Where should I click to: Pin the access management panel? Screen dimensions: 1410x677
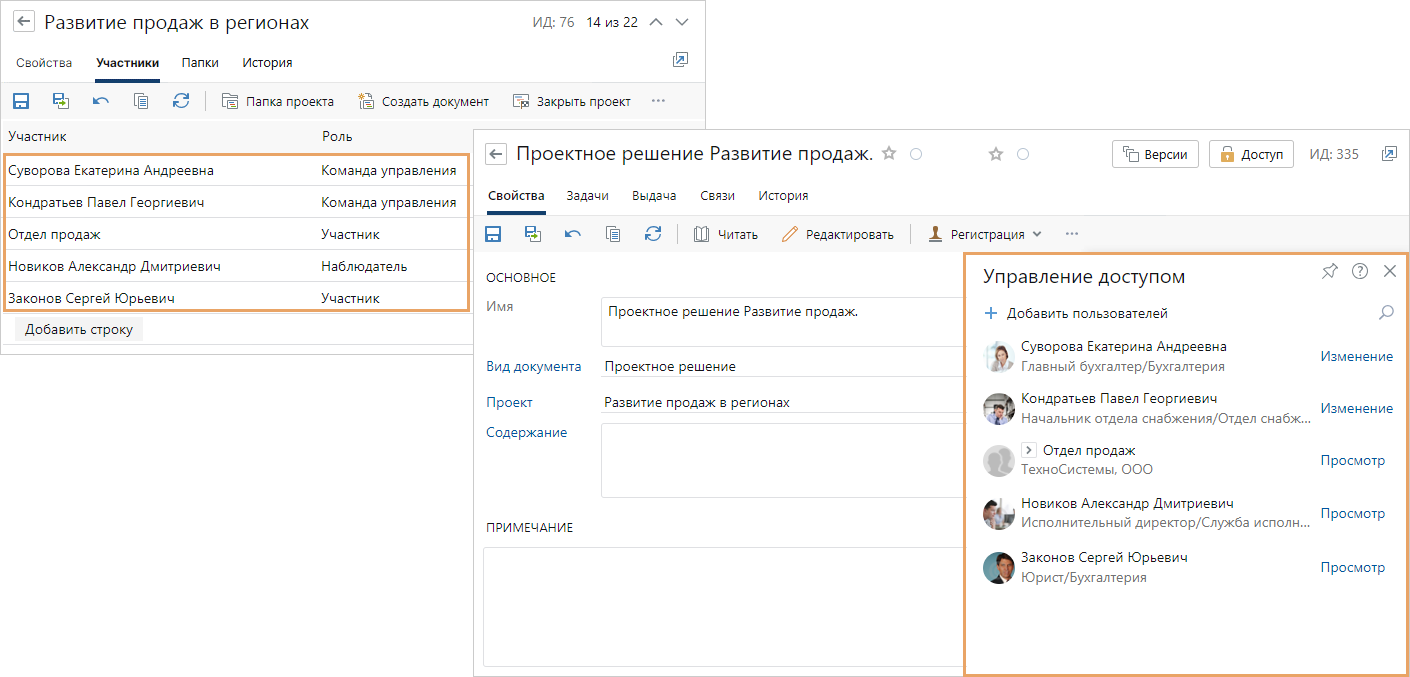1329,271
